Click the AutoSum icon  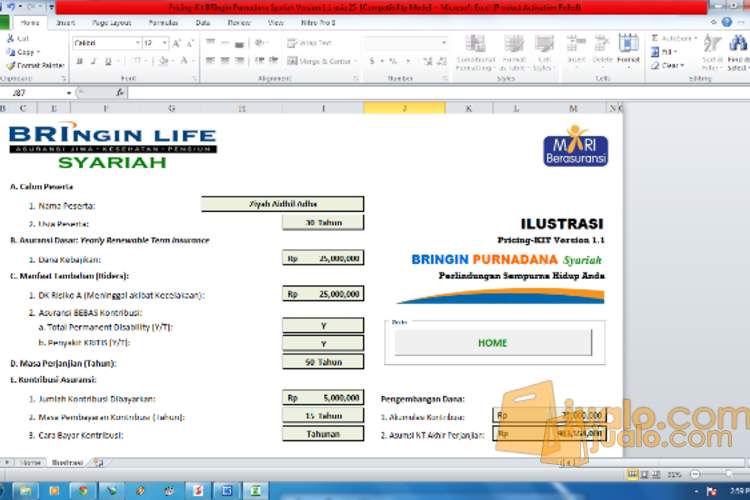pyautogui.click(x=655, y=38)
